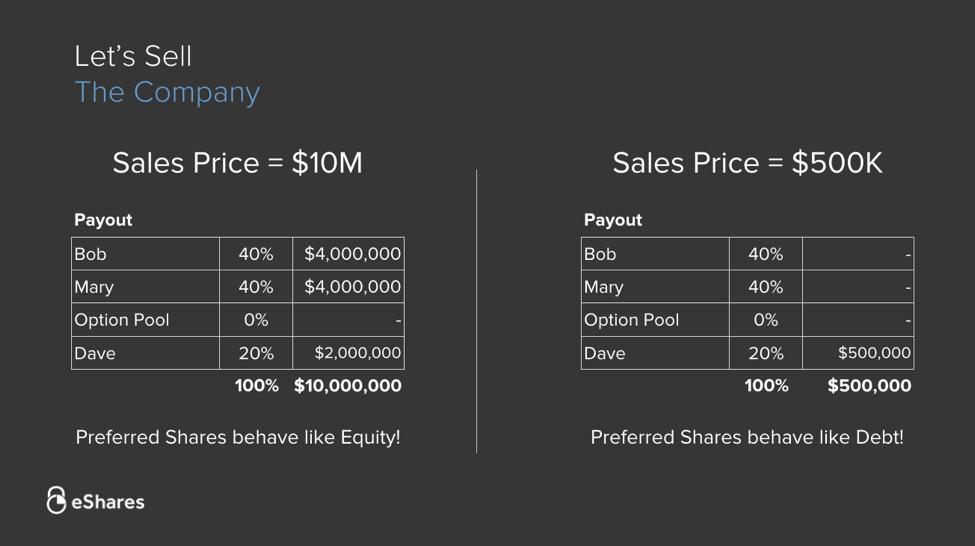
Task: Select the "Sales Price = $10M" heading
Action: coord(237,163)
